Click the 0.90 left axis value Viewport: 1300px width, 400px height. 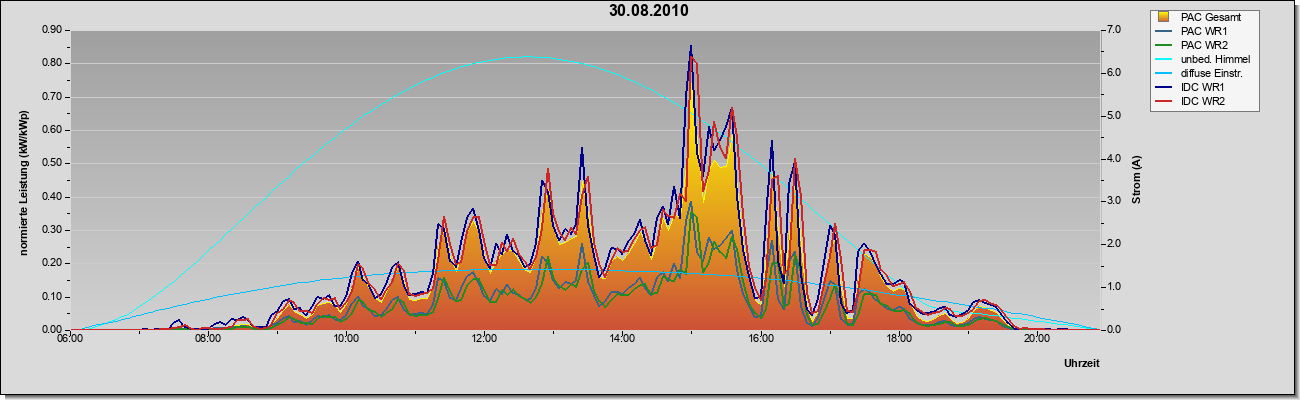click(52, 30)
